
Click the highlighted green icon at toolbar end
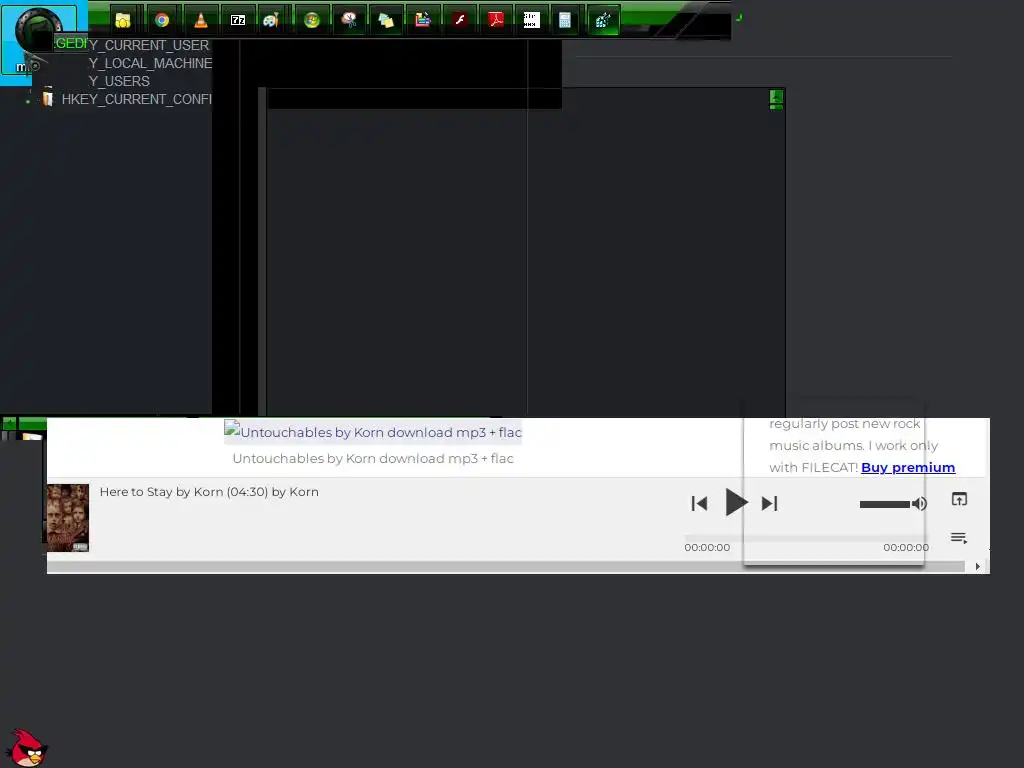(x=603, y=20)
